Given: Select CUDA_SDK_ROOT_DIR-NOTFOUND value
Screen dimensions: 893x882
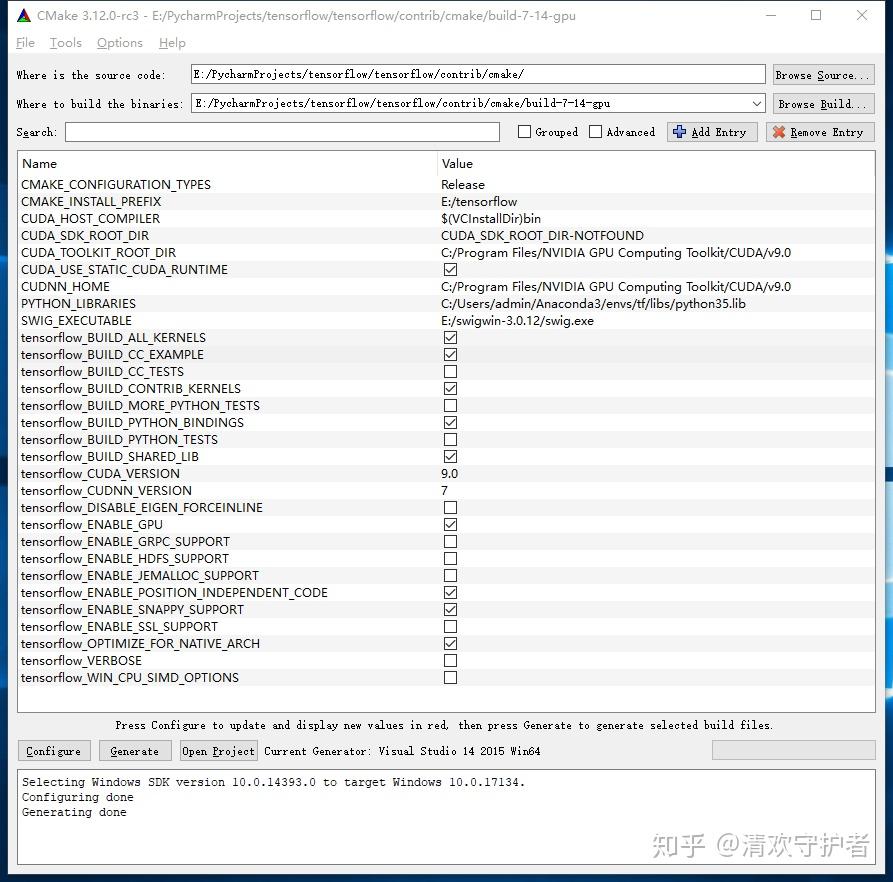Looking at the screenshot, I should [x=542, y=236].
